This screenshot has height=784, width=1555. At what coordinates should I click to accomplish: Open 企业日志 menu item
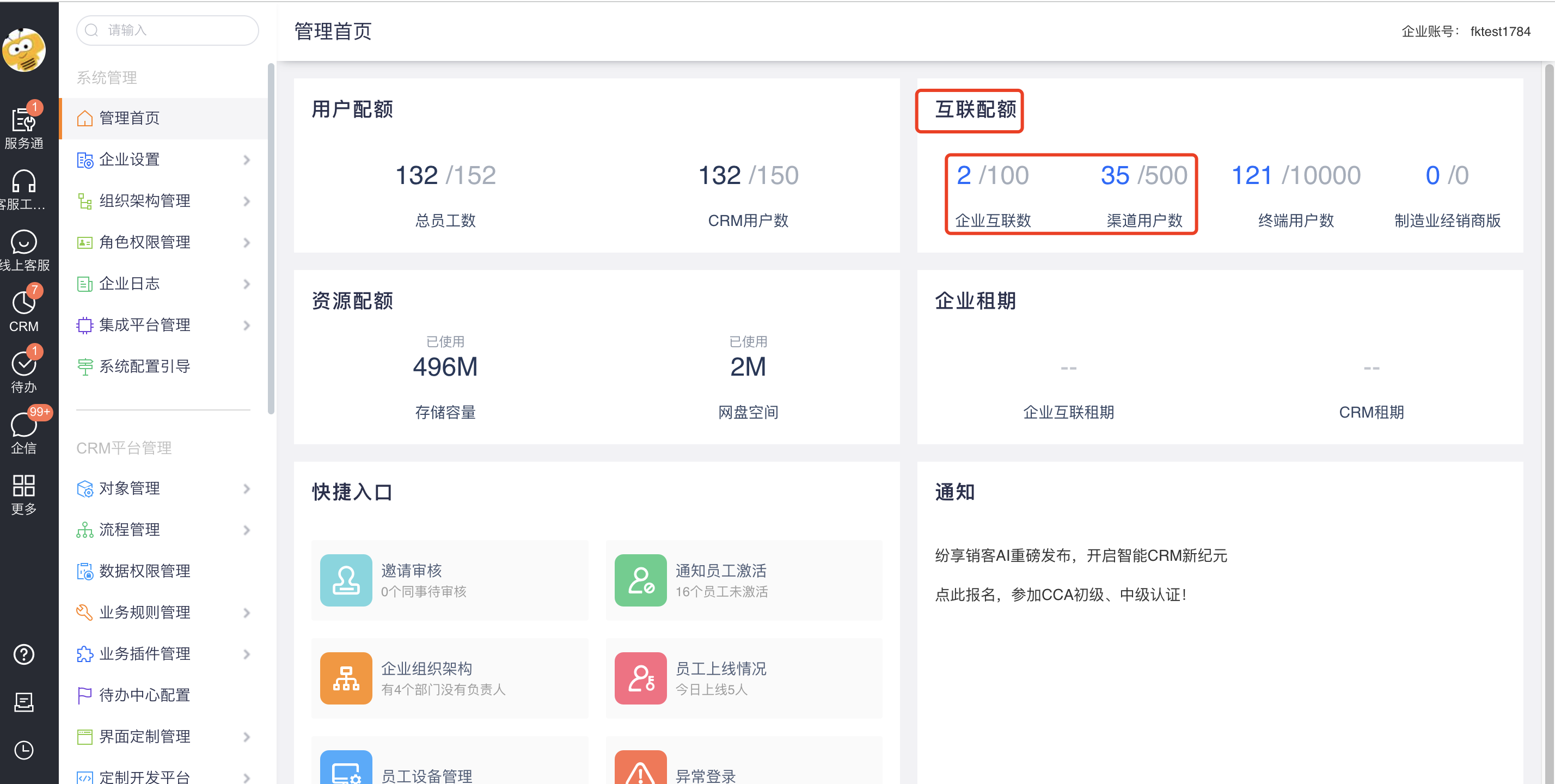[x=163, y=284]
